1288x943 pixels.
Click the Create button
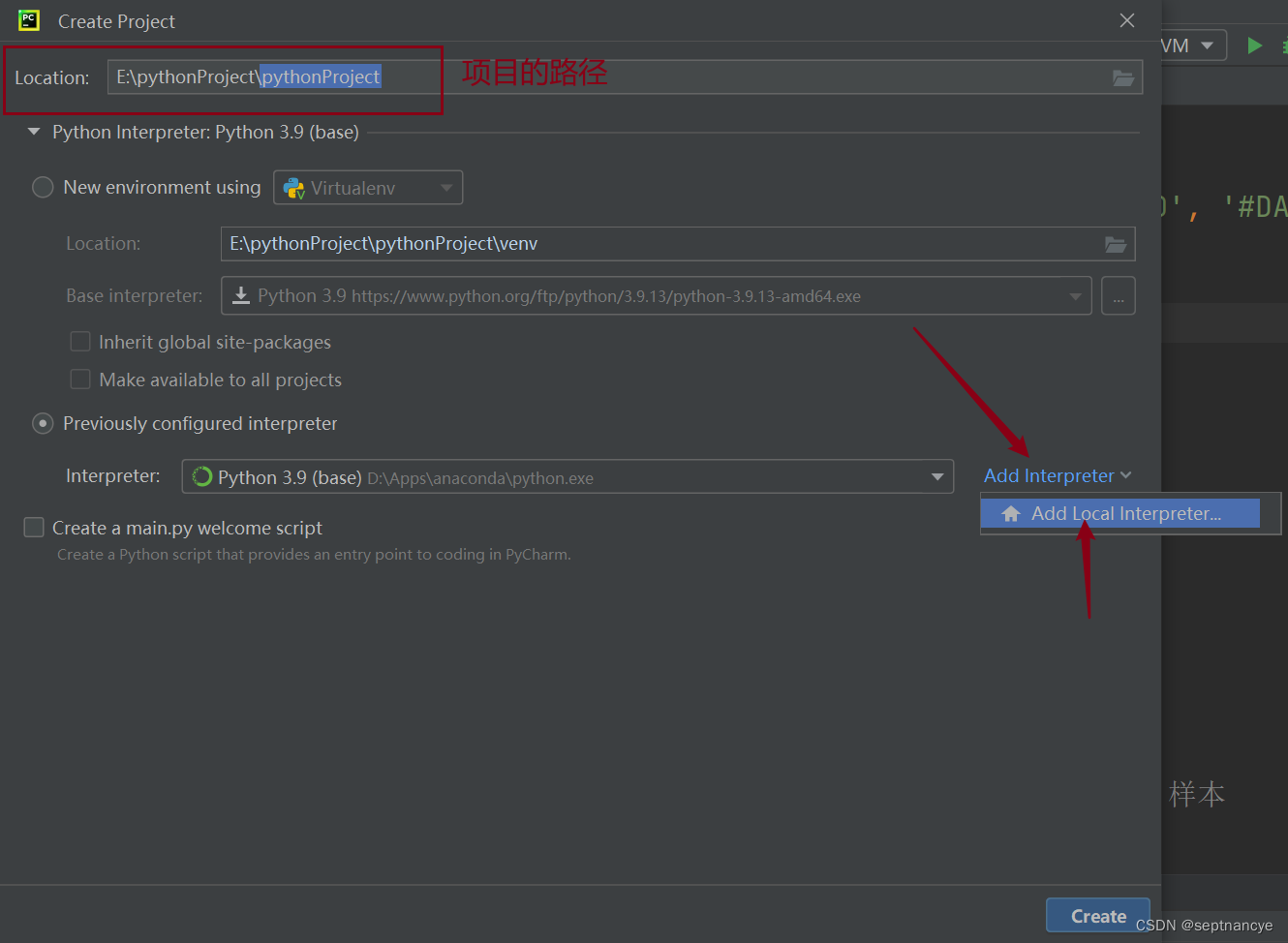[1098, 916]
